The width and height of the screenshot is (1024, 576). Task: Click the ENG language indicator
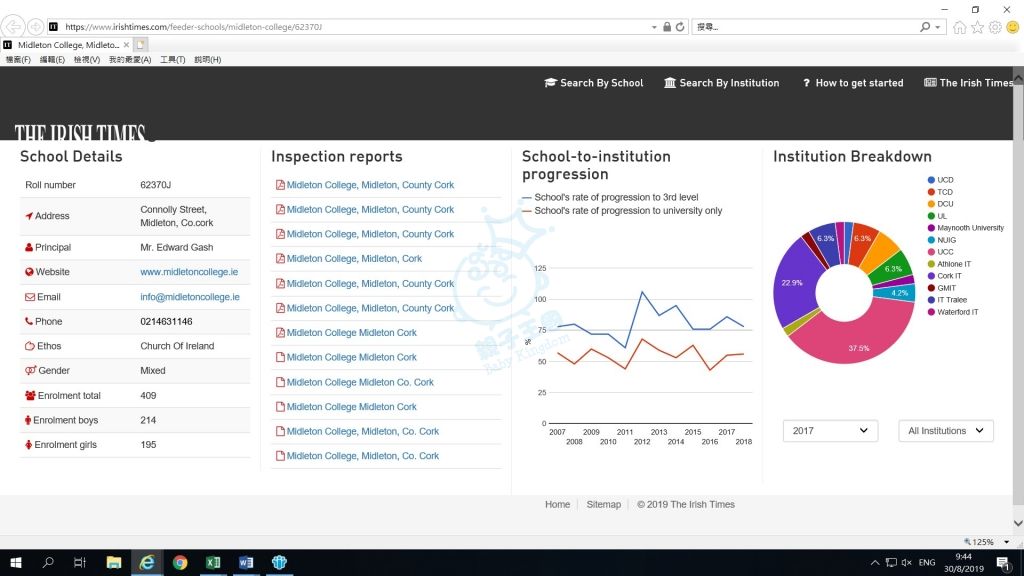point(927,562)
